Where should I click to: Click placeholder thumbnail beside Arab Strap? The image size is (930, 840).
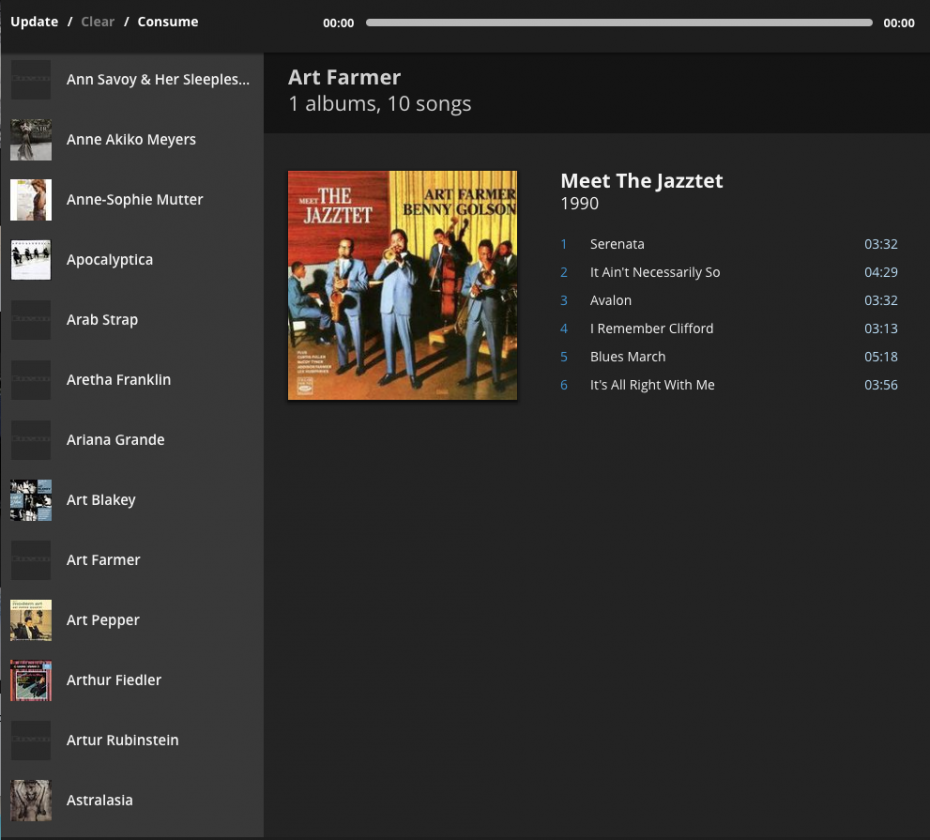(x=31, y=319)
